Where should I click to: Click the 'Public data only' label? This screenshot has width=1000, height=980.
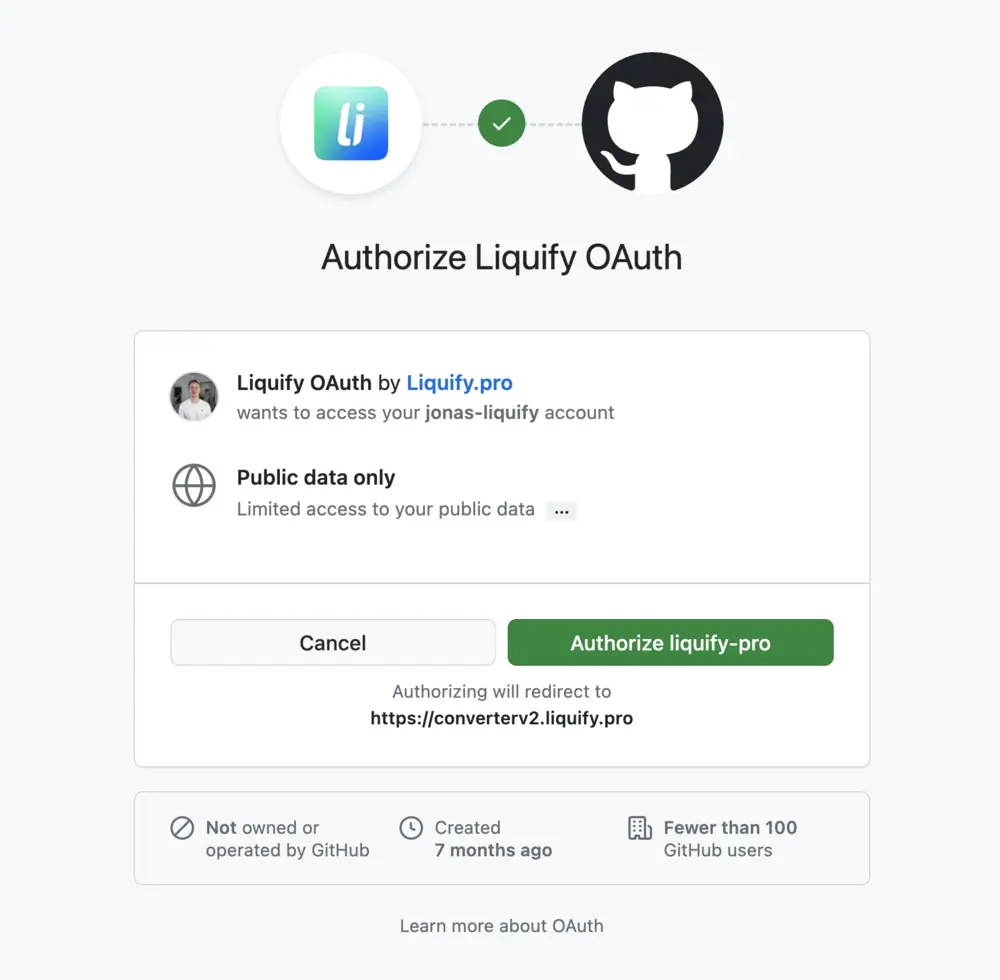(316, 478)
